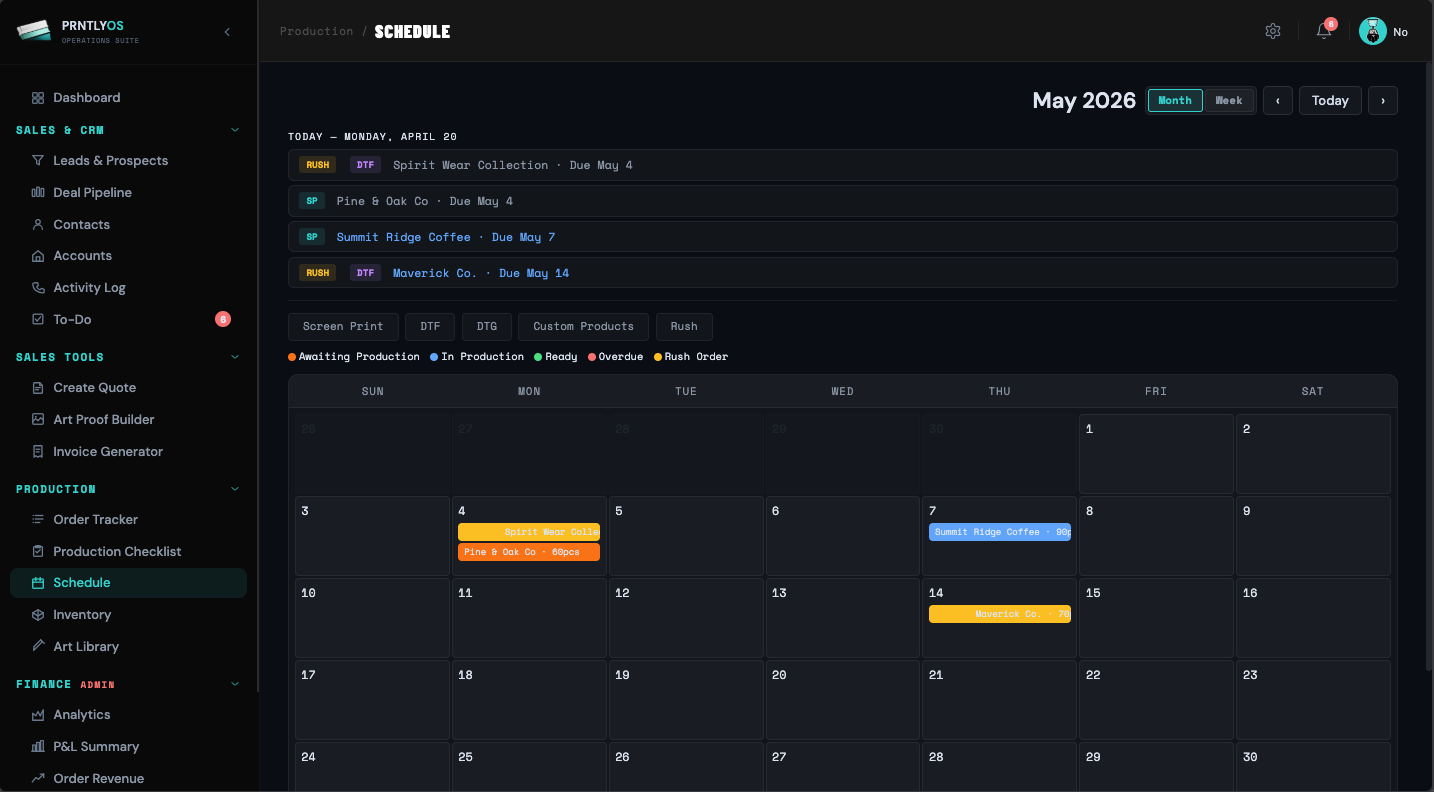This screenshot has height=792, width=1434.
Task: Collapse the Sales & CRM section
Action: (235, 130)
